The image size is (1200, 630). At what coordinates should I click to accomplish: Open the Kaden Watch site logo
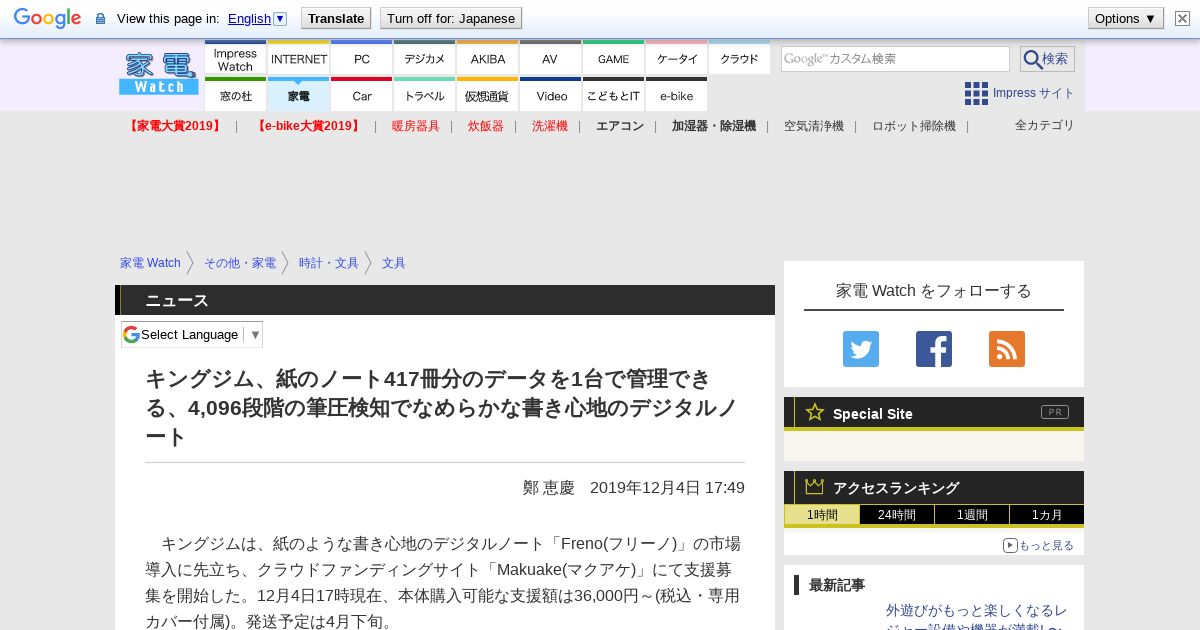pos(158,74)
